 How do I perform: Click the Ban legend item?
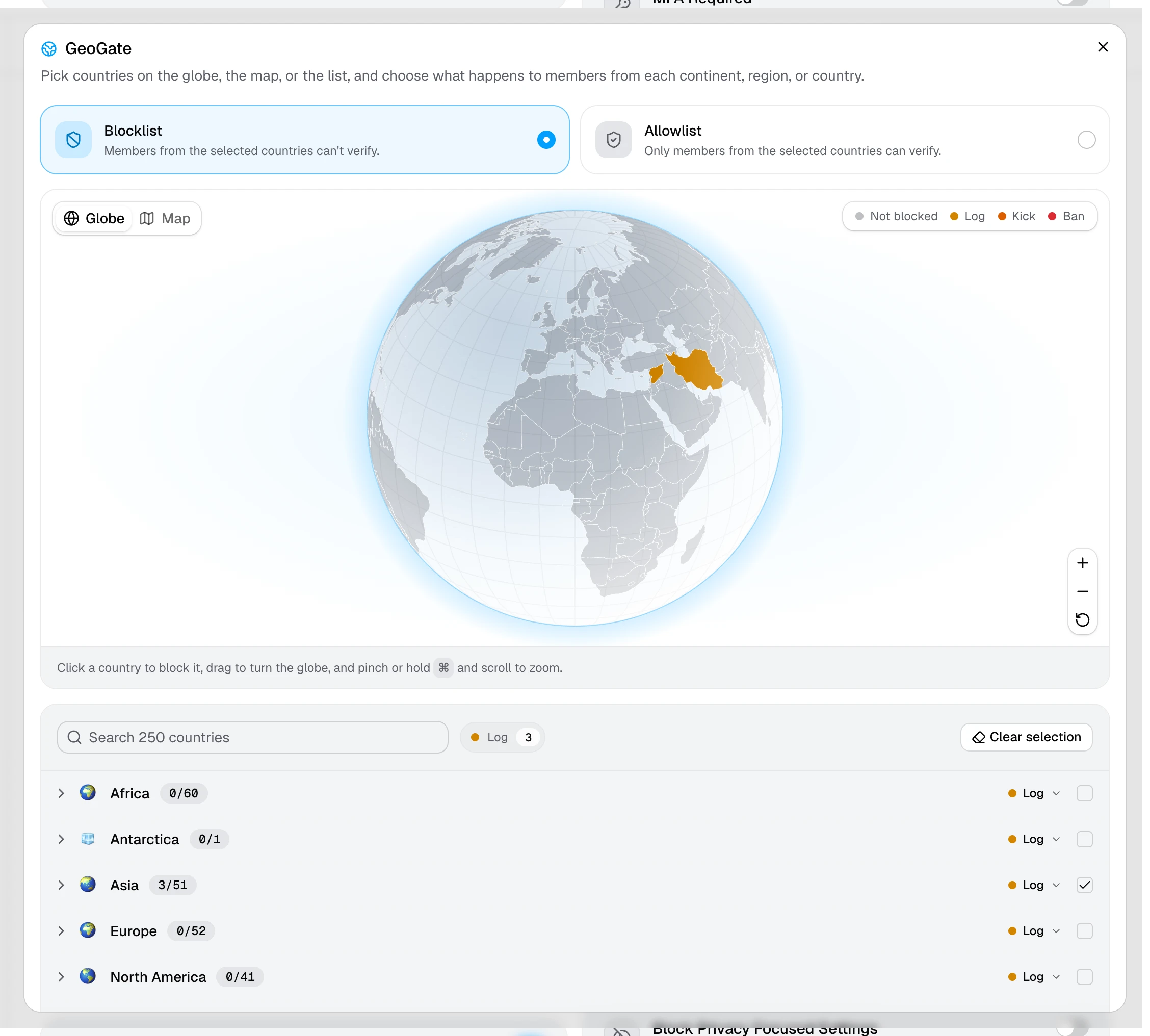1066,216
